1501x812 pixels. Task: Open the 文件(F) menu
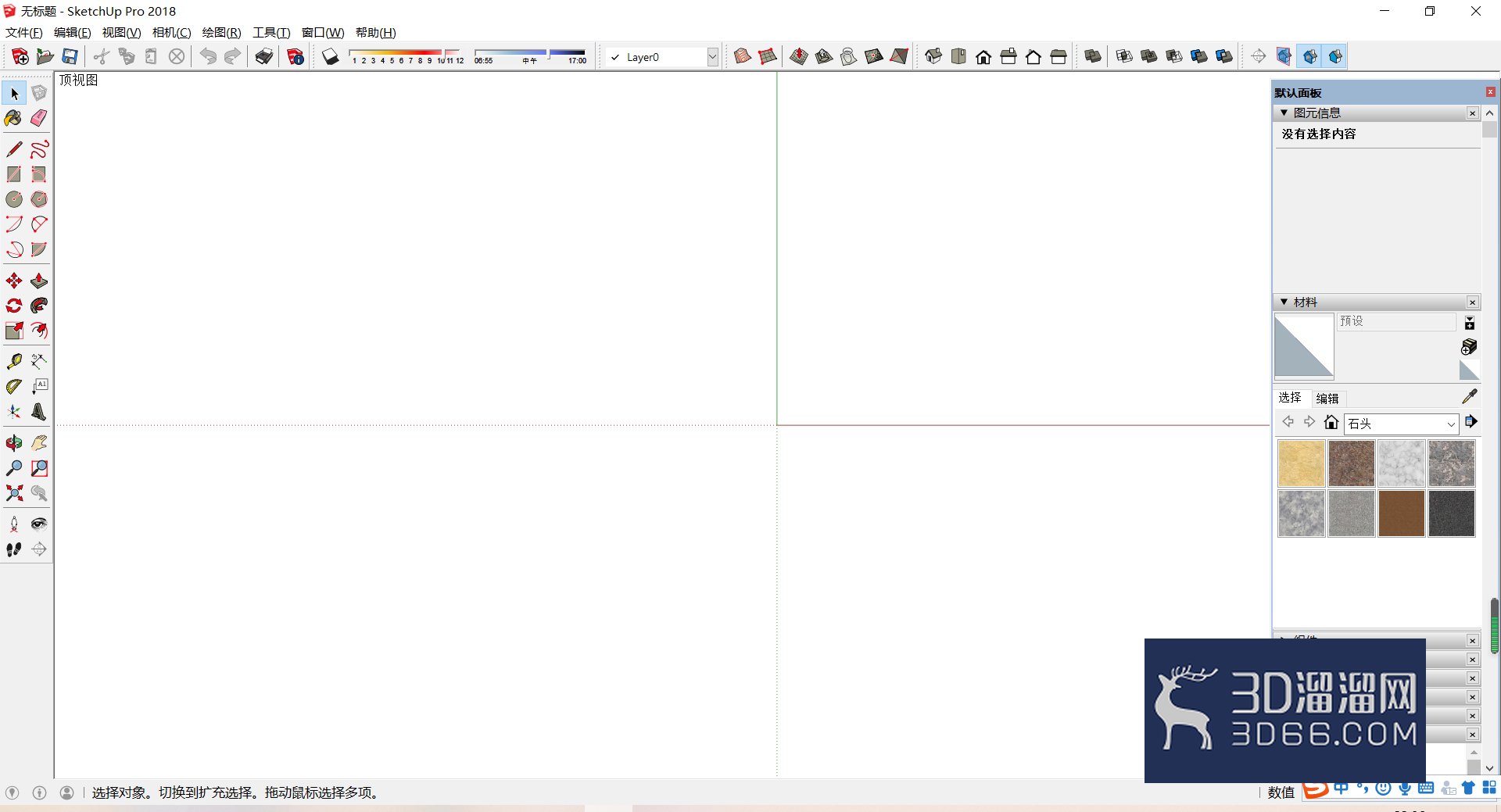tap(24, 33)
